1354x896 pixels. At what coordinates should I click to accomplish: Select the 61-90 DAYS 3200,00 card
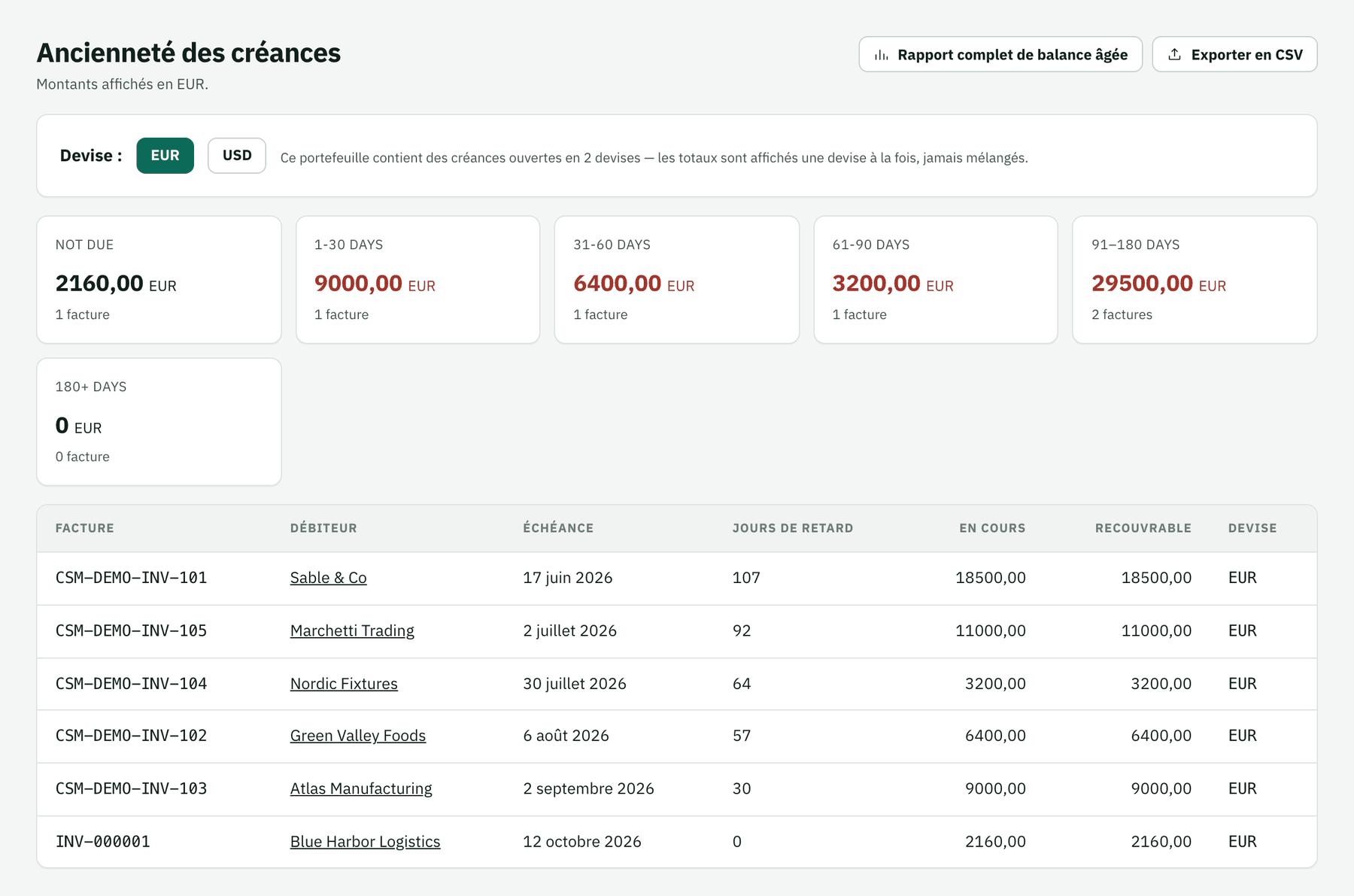tap(936, 280)
